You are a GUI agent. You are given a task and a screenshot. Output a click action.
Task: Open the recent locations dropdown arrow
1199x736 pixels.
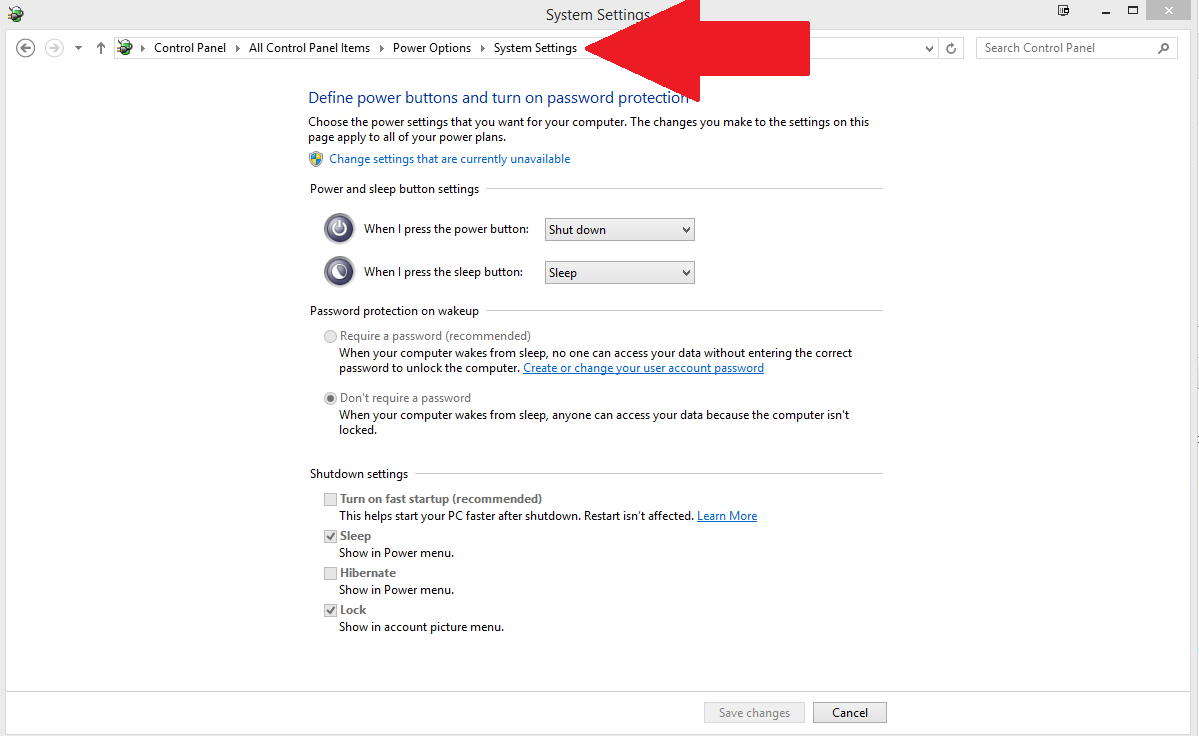[x=78, y=48]
